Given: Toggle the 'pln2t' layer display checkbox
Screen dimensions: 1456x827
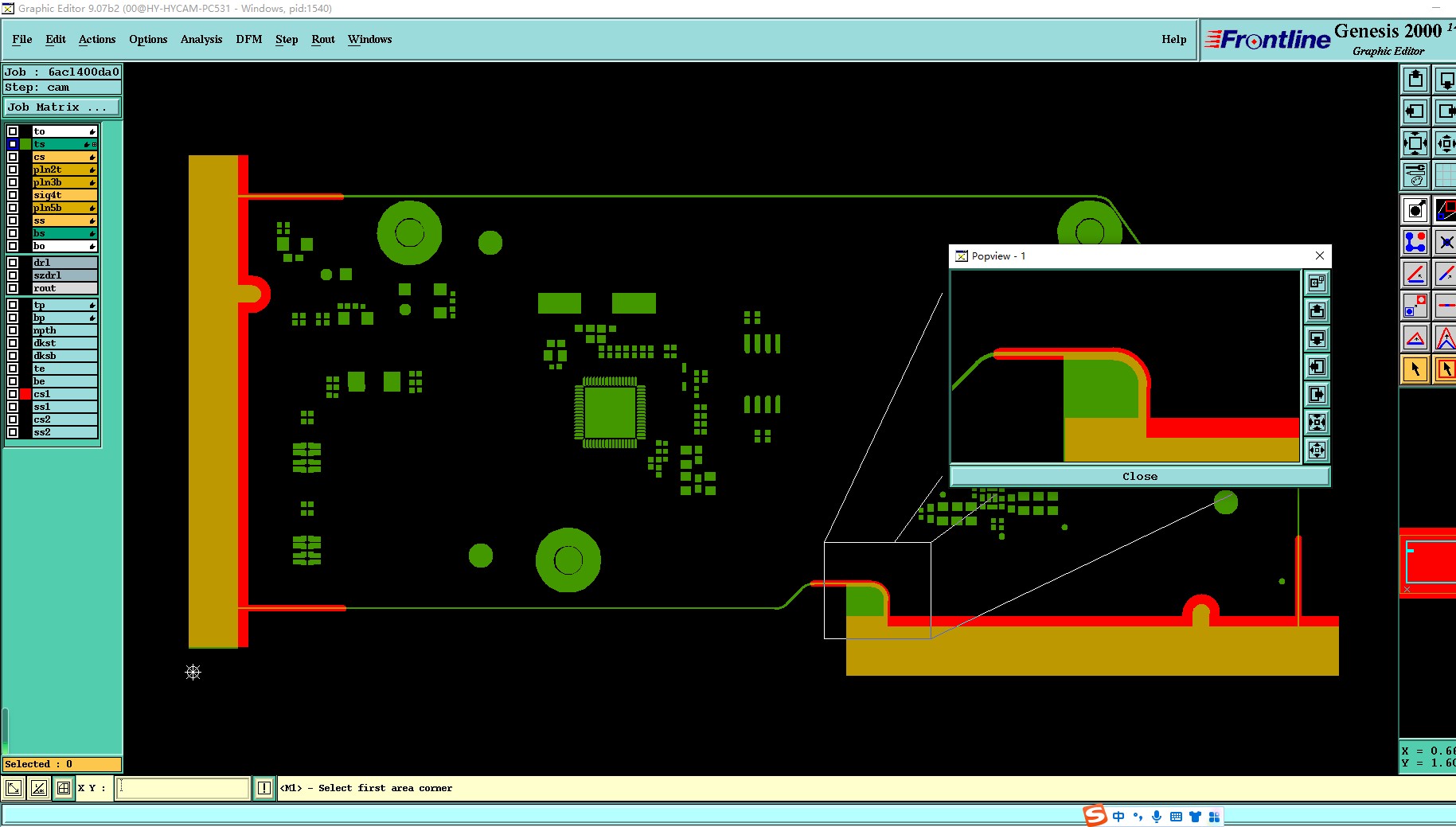Looking at the screenshot, I should pyautogui.click(x=13, y=170).
